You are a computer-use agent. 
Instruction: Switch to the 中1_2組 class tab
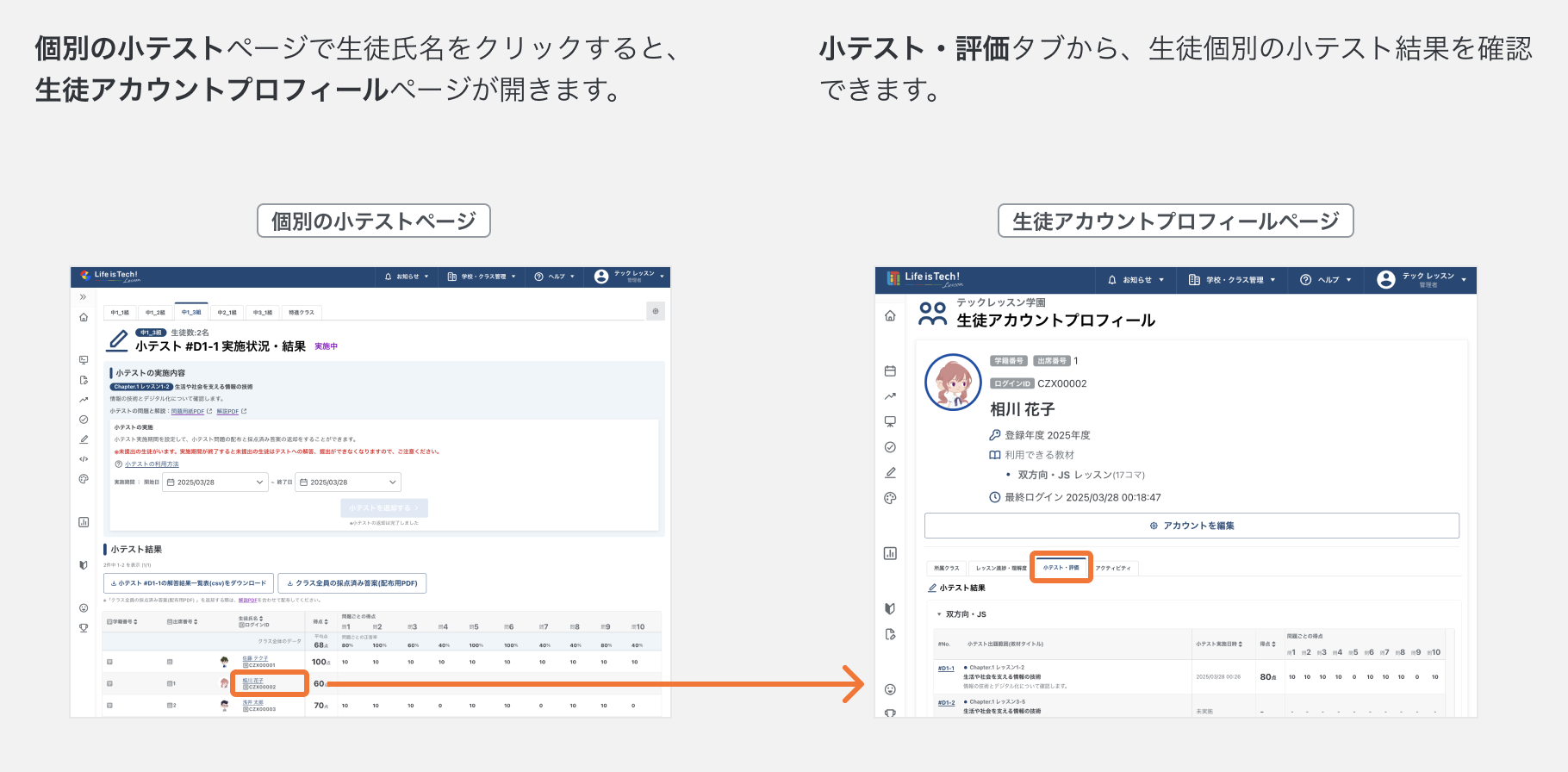[x=155, y=313]
